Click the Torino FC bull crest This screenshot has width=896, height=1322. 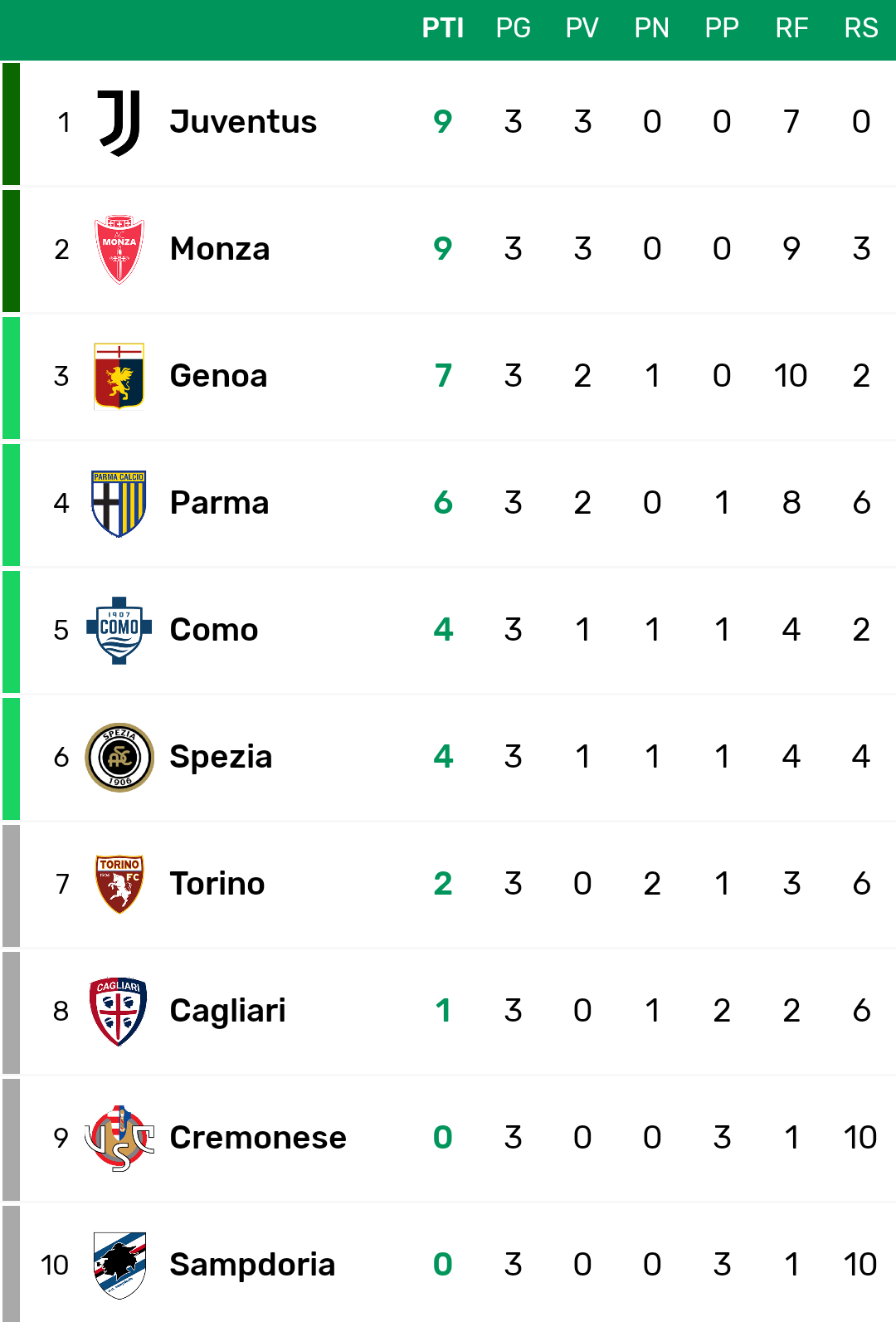[119, 885]
